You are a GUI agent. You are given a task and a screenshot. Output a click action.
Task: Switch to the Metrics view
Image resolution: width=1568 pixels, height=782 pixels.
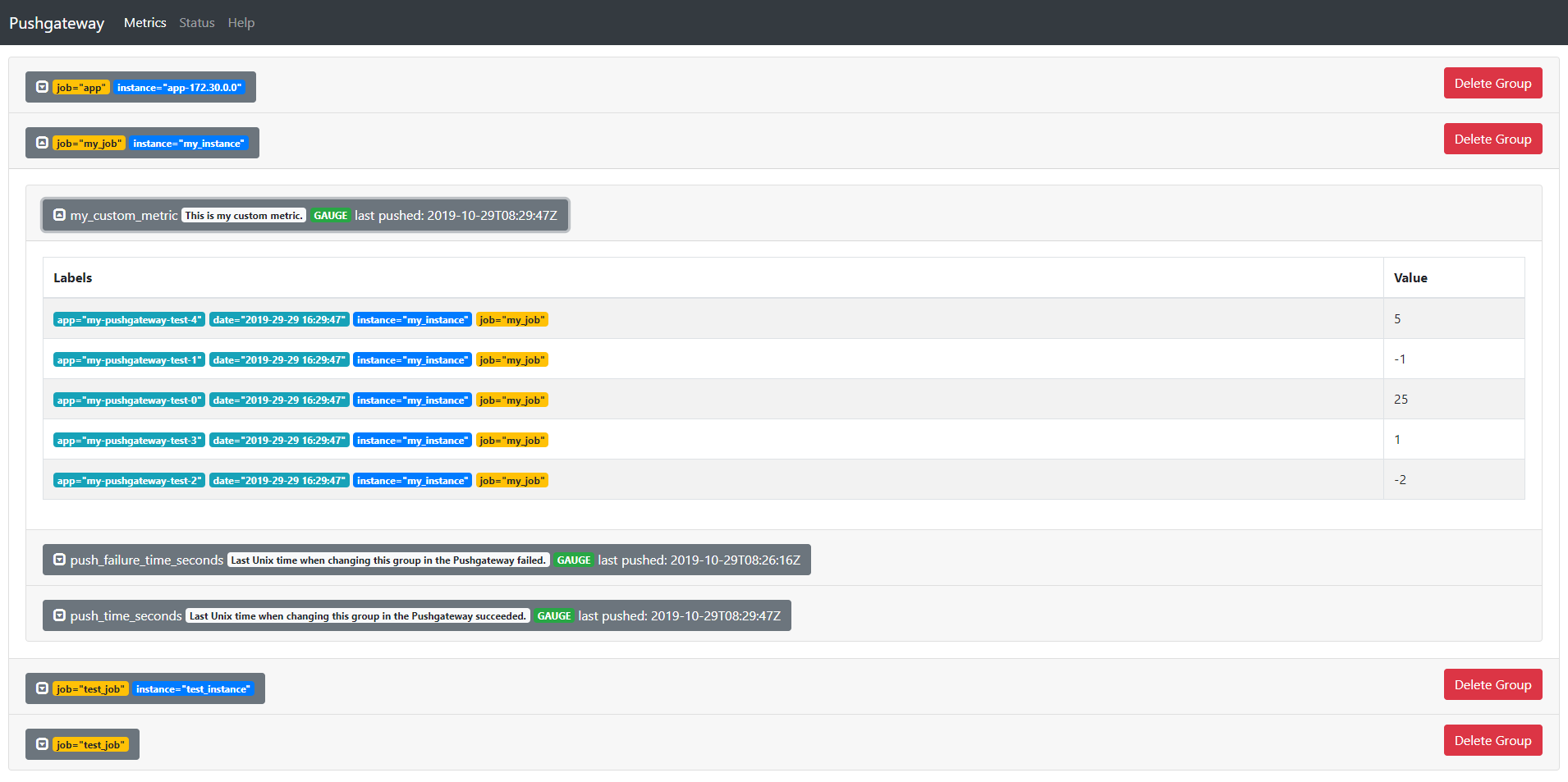pos(144,22)
